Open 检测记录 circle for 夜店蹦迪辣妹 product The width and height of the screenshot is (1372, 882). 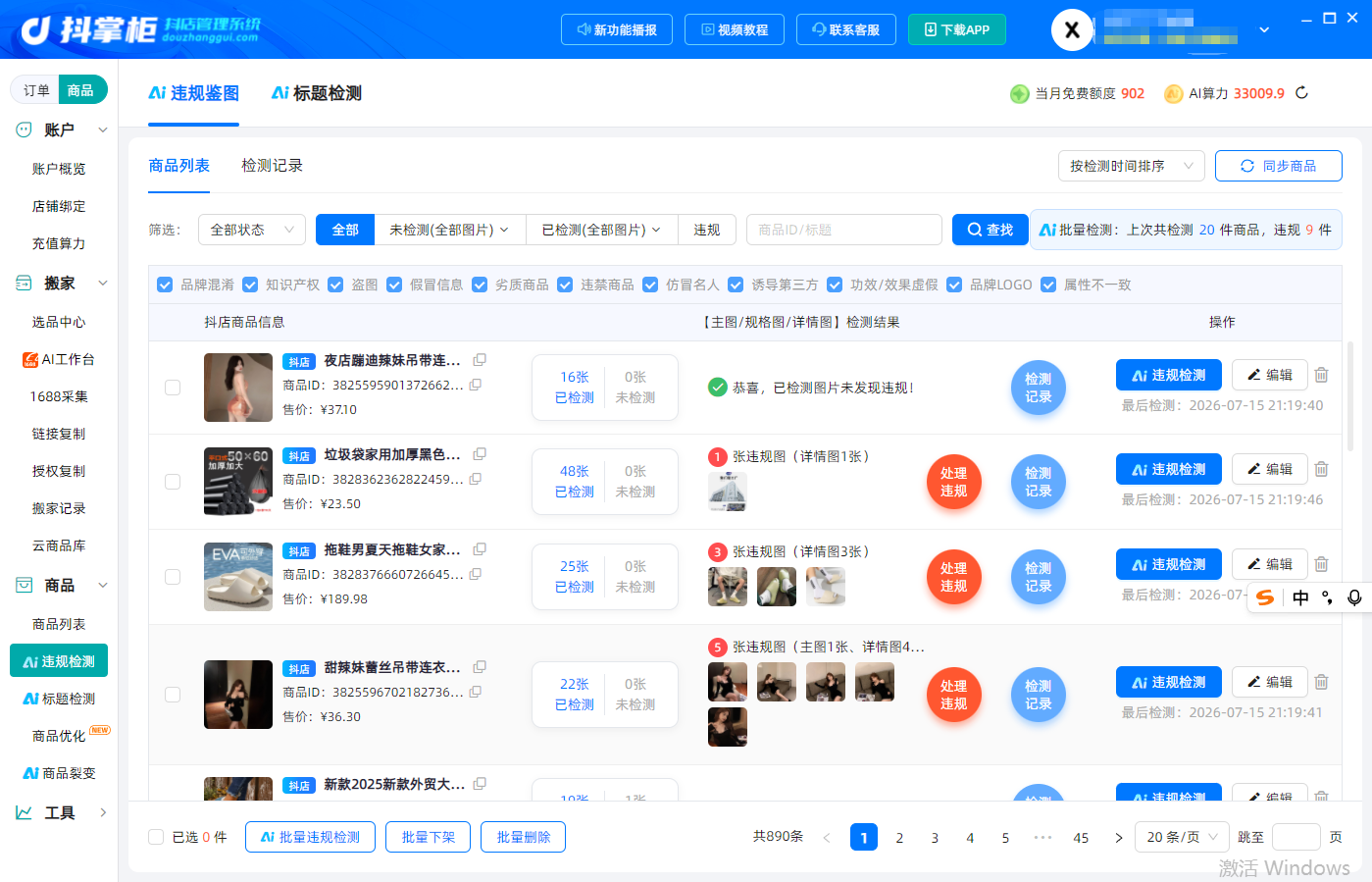coord(1038,388)
